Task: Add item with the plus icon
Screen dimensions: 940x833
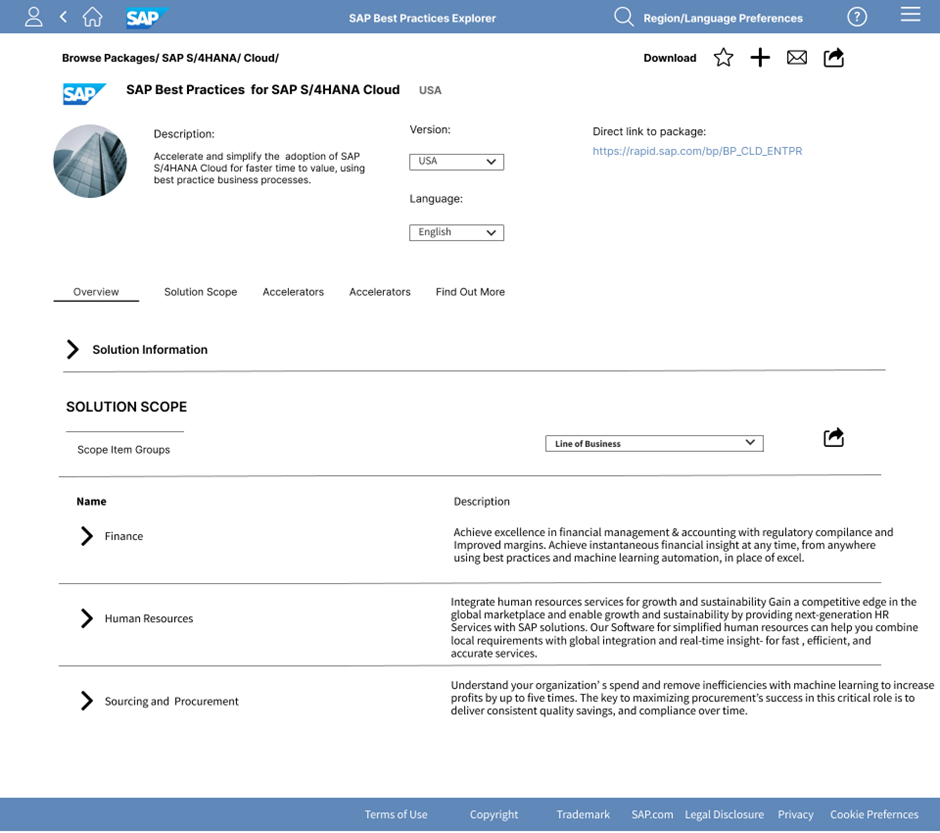Action: coord(760,57)
